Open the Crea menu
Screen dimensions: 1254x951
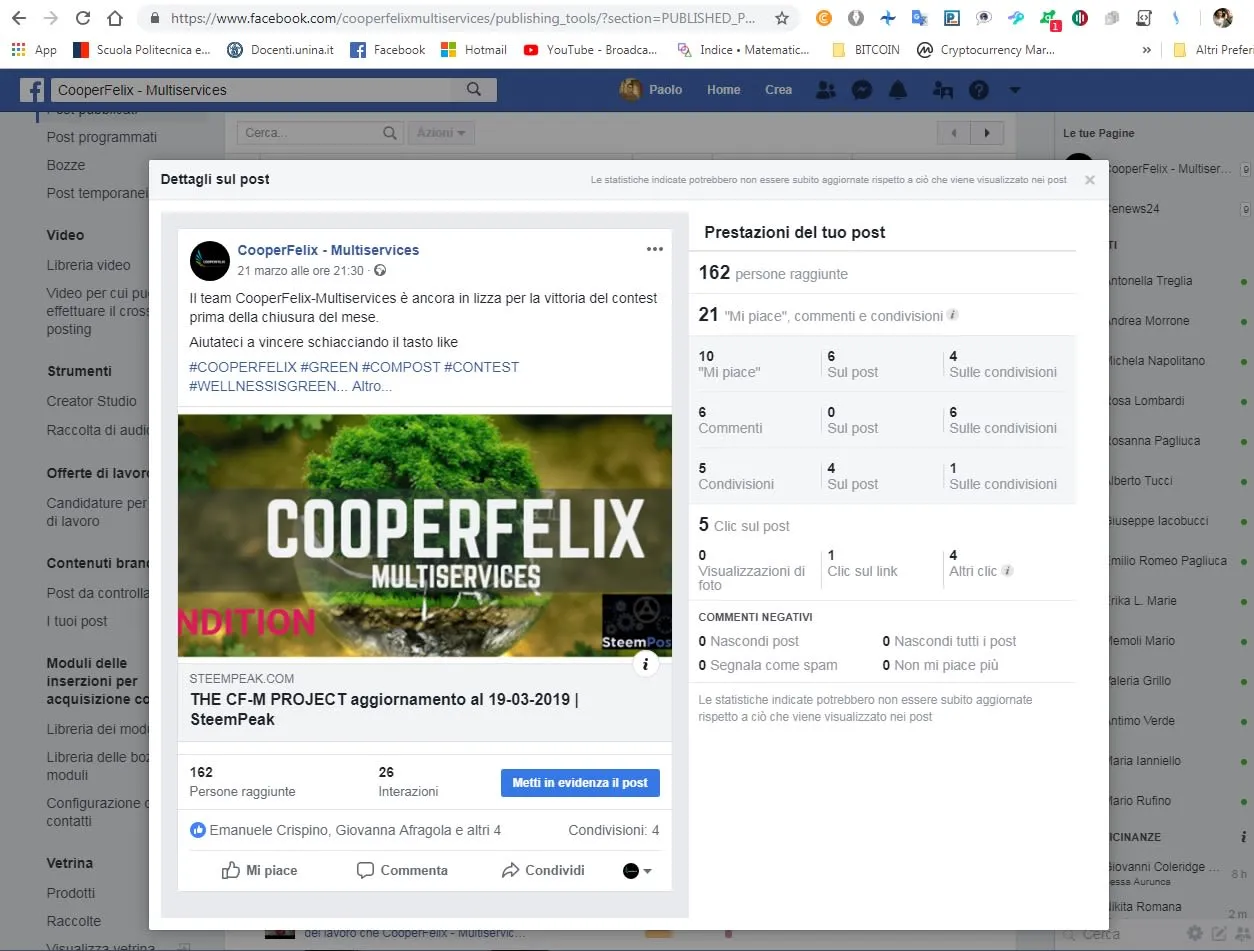click(778, 89)
